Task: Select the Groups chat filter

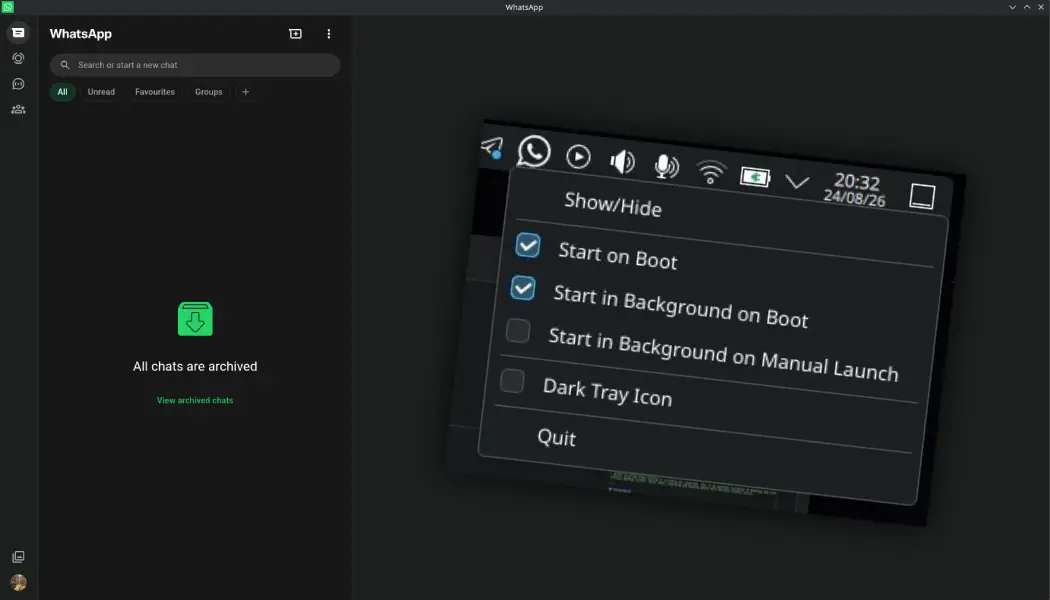Action: [x=208, y=92]
